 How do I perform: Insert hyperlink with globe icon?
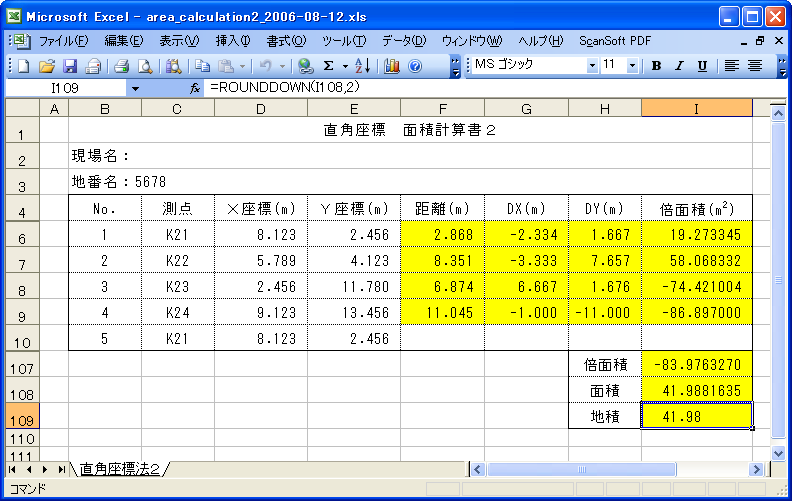coord(305,66)
